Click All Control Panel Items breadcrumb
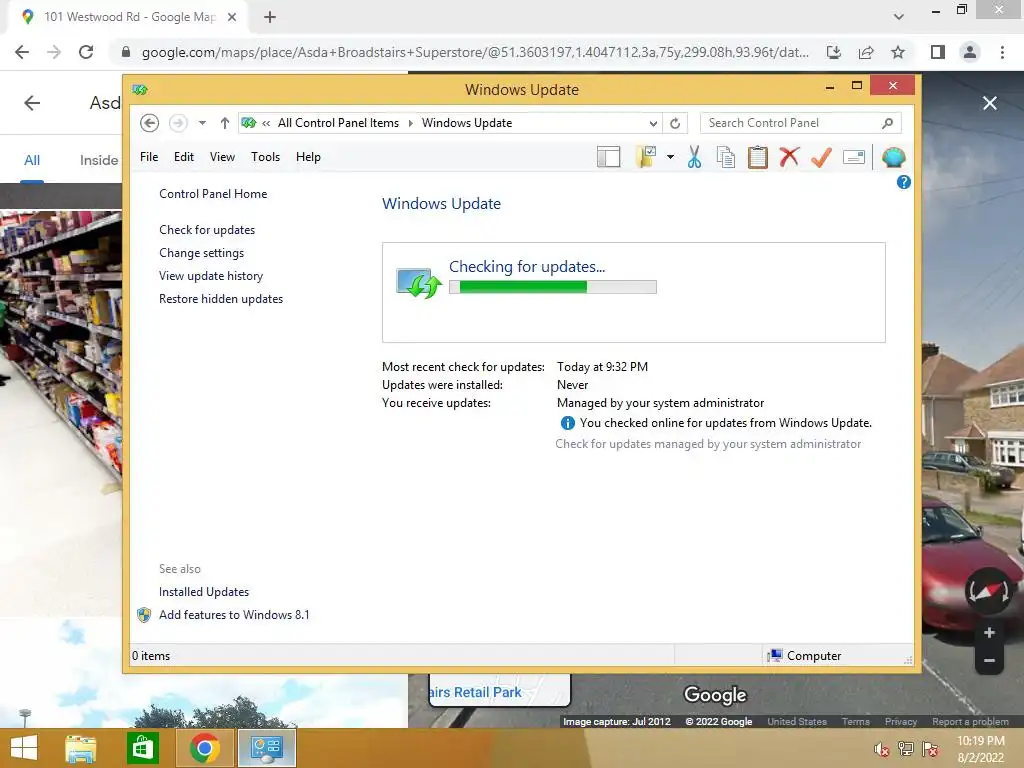 pyautogui.click(x=338, y=123)
